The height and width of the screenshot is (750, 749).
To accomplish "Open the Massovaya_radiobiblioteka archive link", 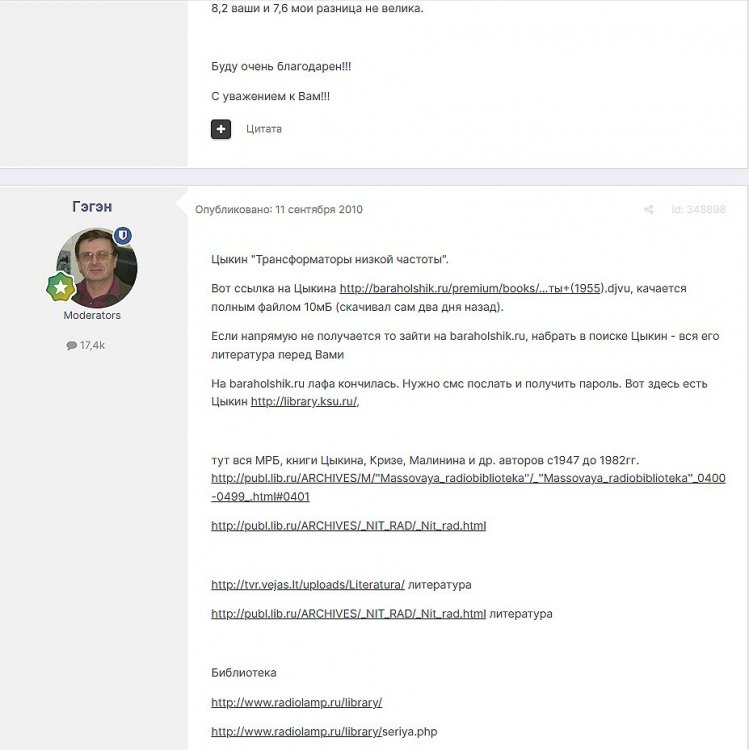I will [x=468, y=487].
